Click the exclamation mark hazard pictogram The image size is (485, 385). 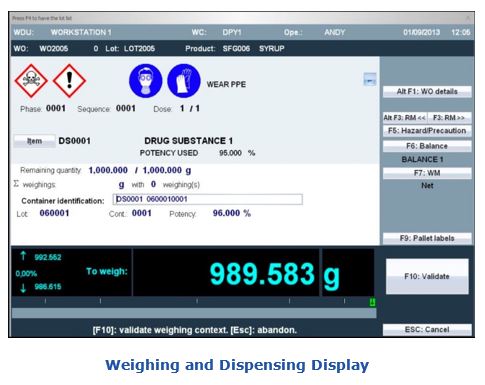point(69,81)
